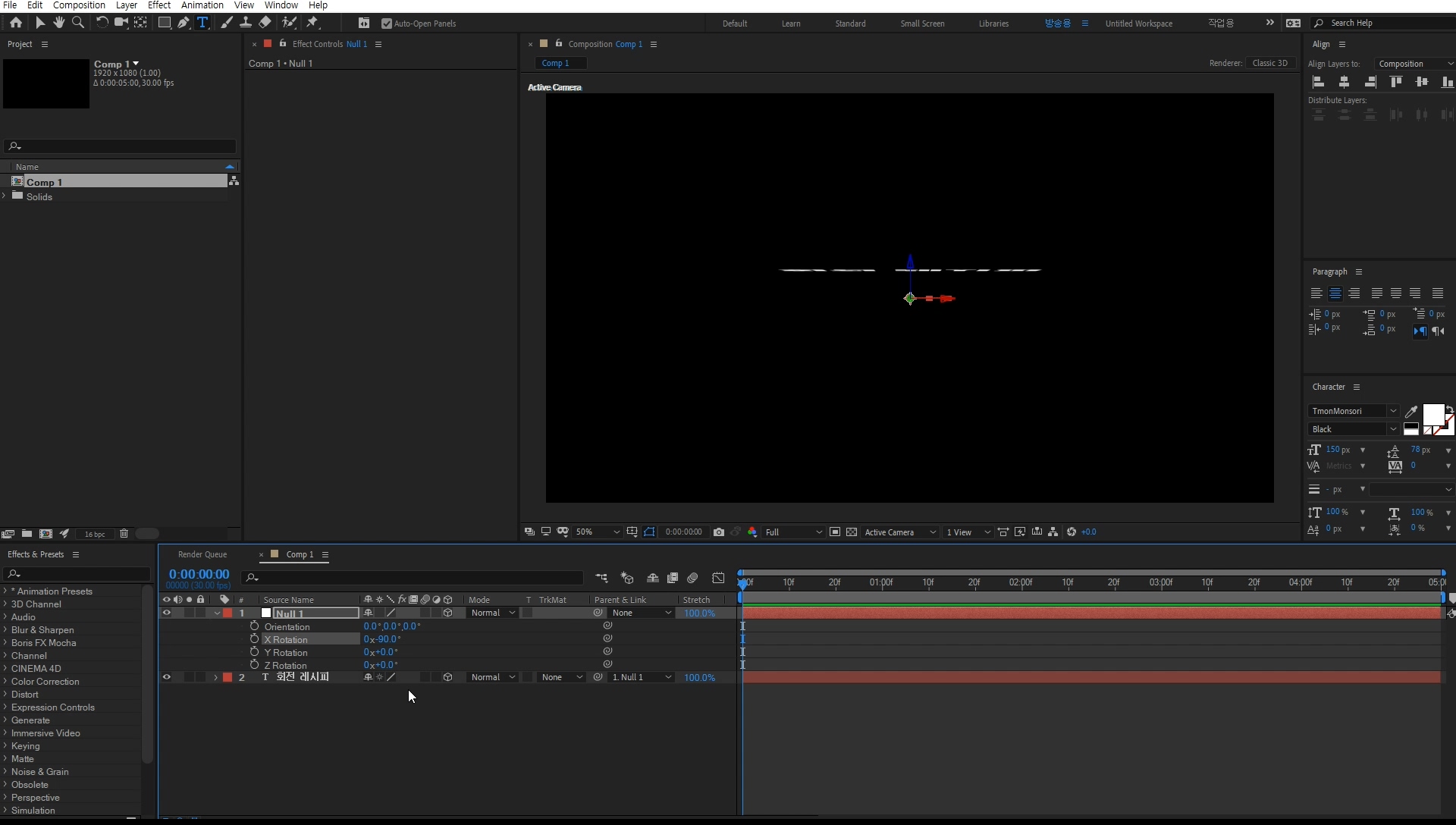Click the delete trash icon in Project panel
The width and height of the screenshot is (1456, 825).
click(124, 534)
